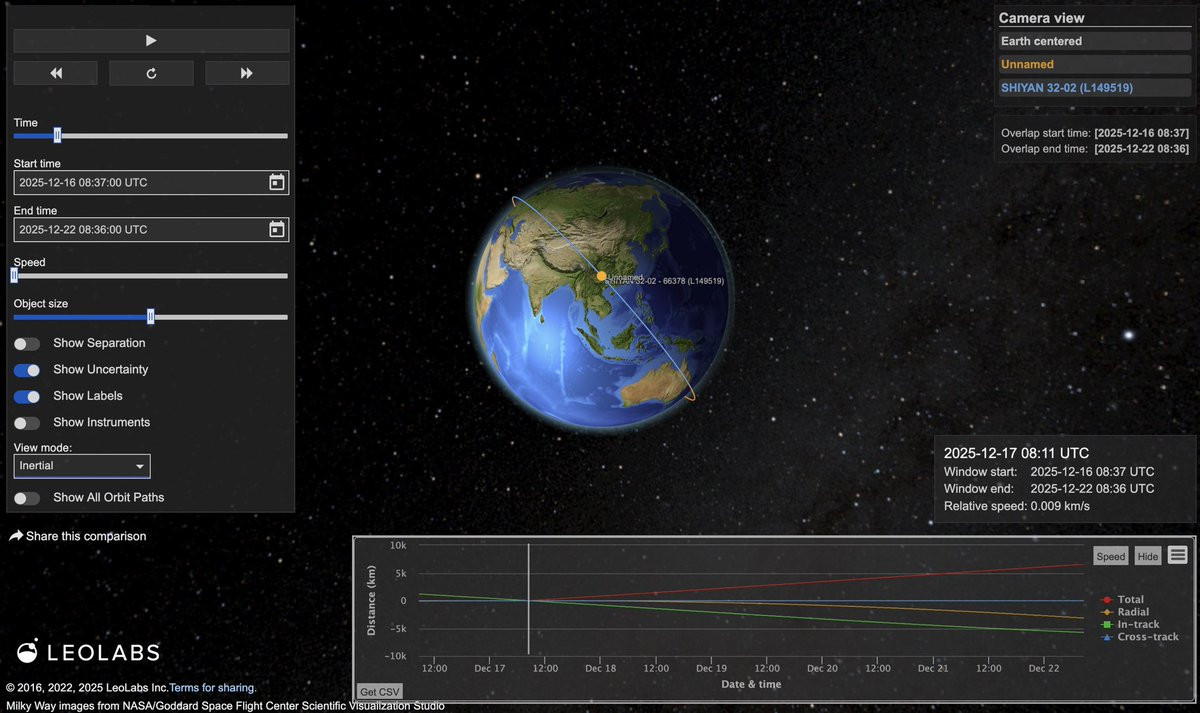Toggle the Cross-track series in legend
1200x713 pixels.
tap(1139, 637)
